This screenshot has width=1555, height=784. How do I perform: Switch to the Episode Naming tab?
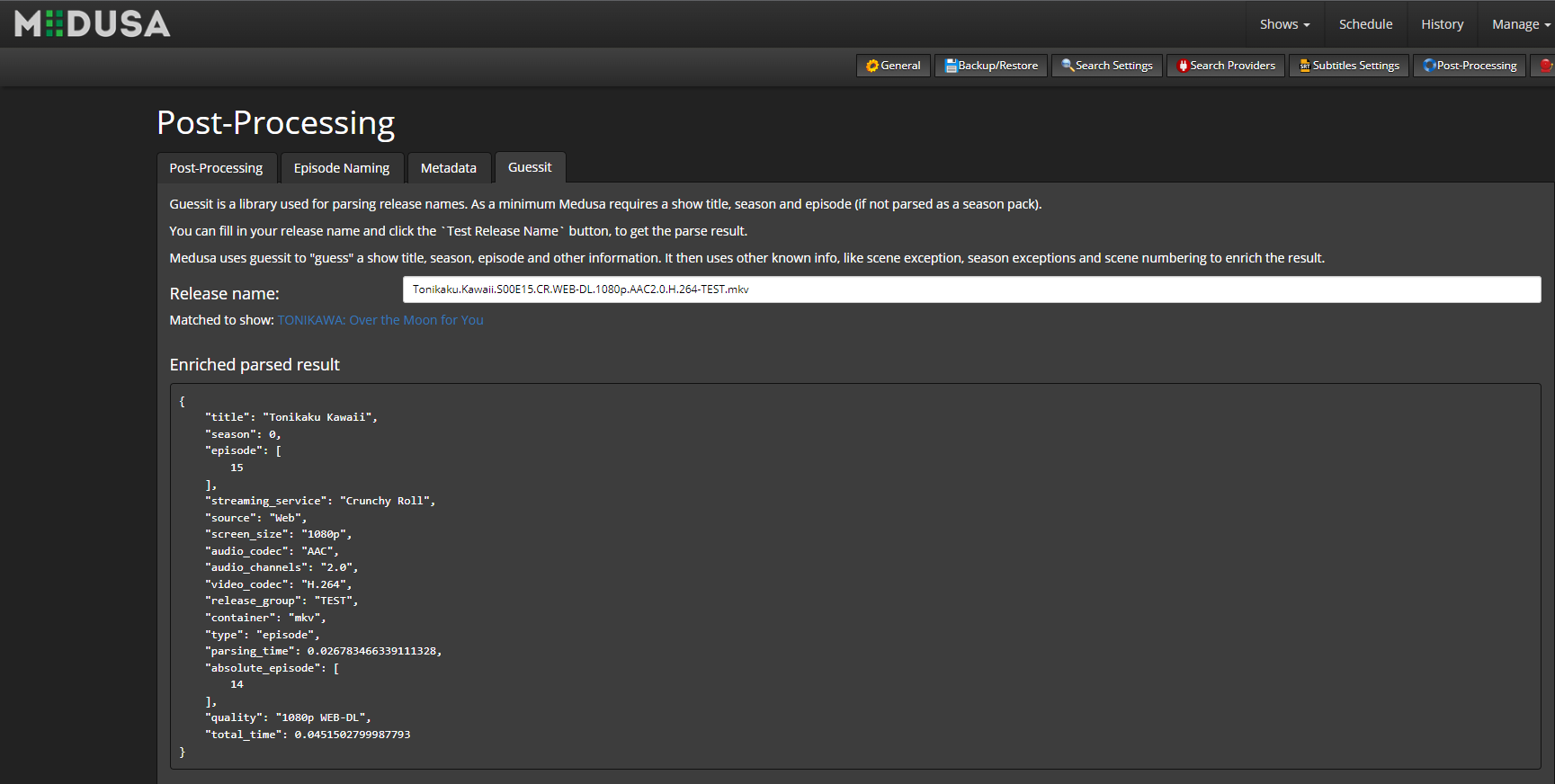(342, 168)
